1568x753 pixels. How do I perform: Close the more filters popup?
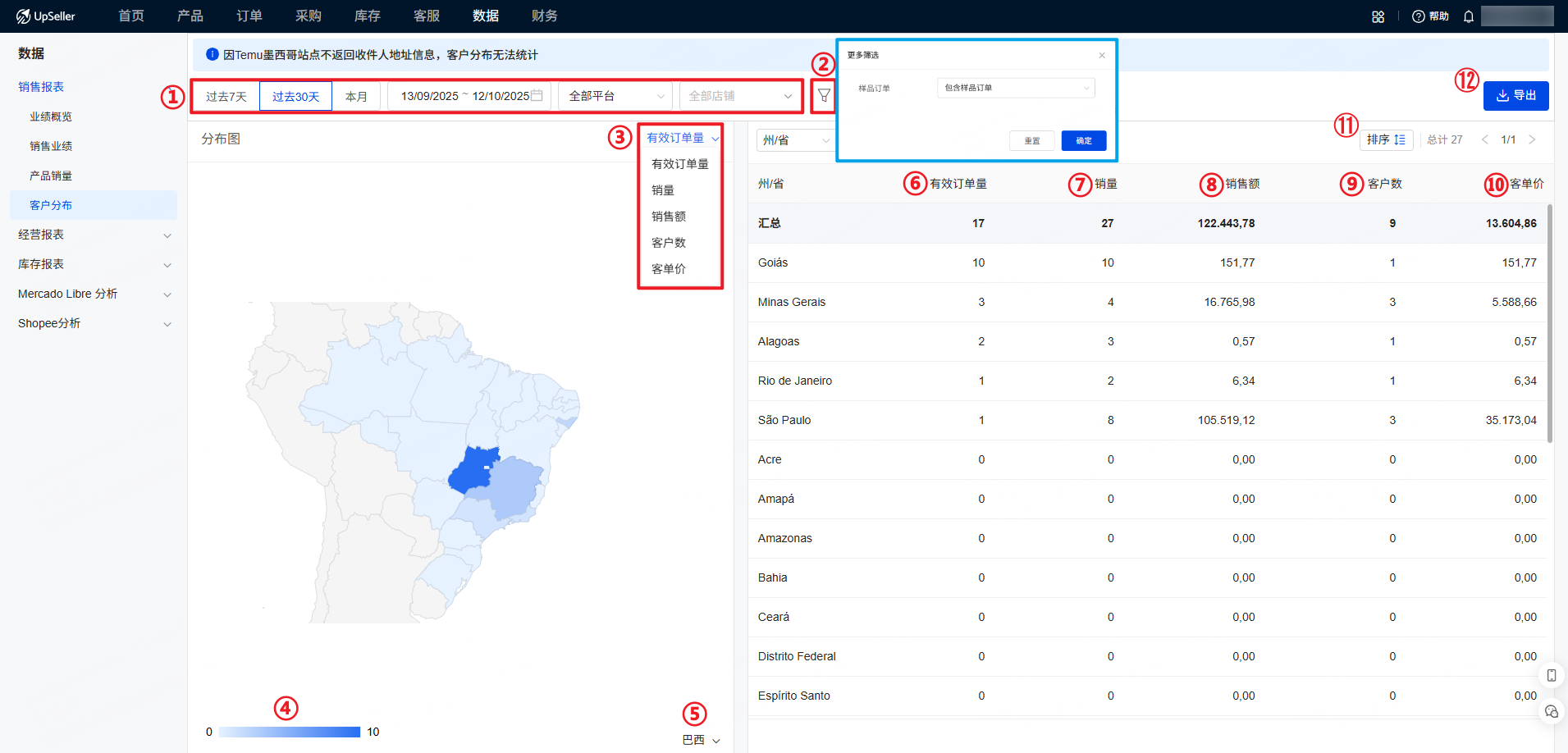click(x=1101, y=55)
